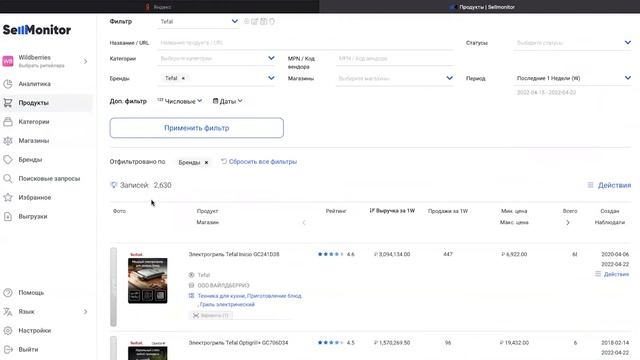The image size is (640, 360).
Task: Click the edit icon beside the Фильтр dropdown
Action: pyautogui.click(x=255, y=21)
